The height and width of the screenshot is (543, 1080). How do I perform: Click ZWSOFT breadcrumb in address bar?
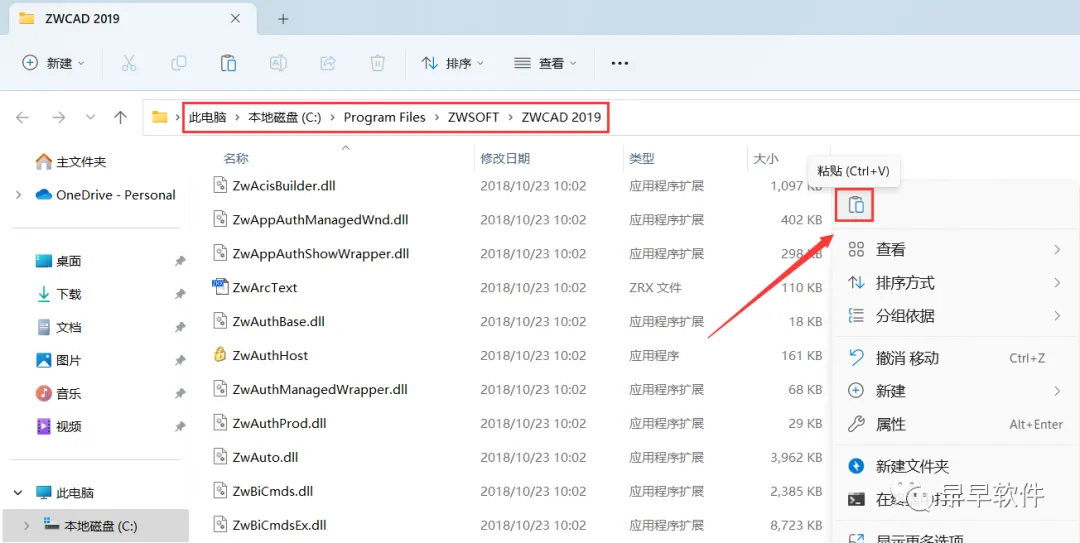[473, 117]
